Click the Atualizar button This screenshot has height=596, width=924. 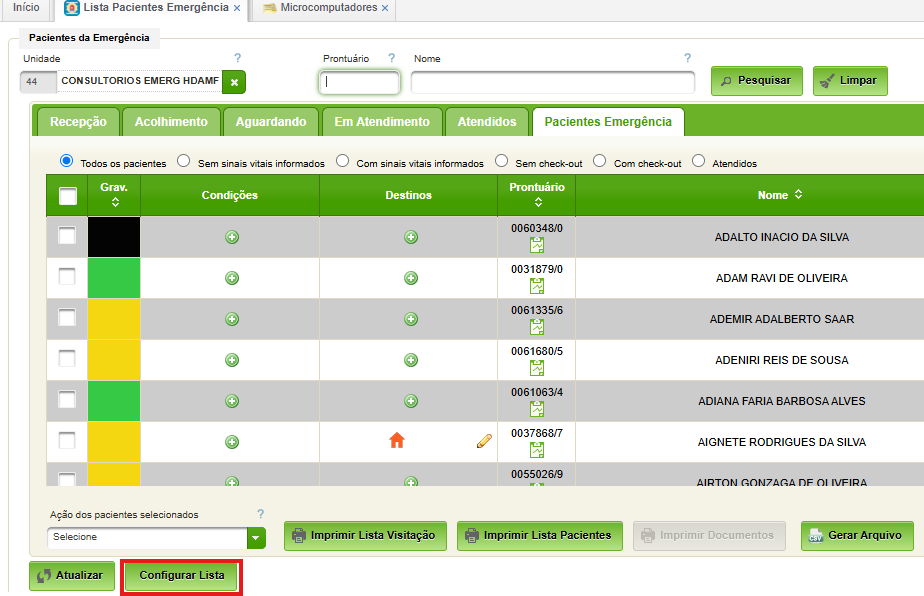pyautogui.click(x=72, y=576)
